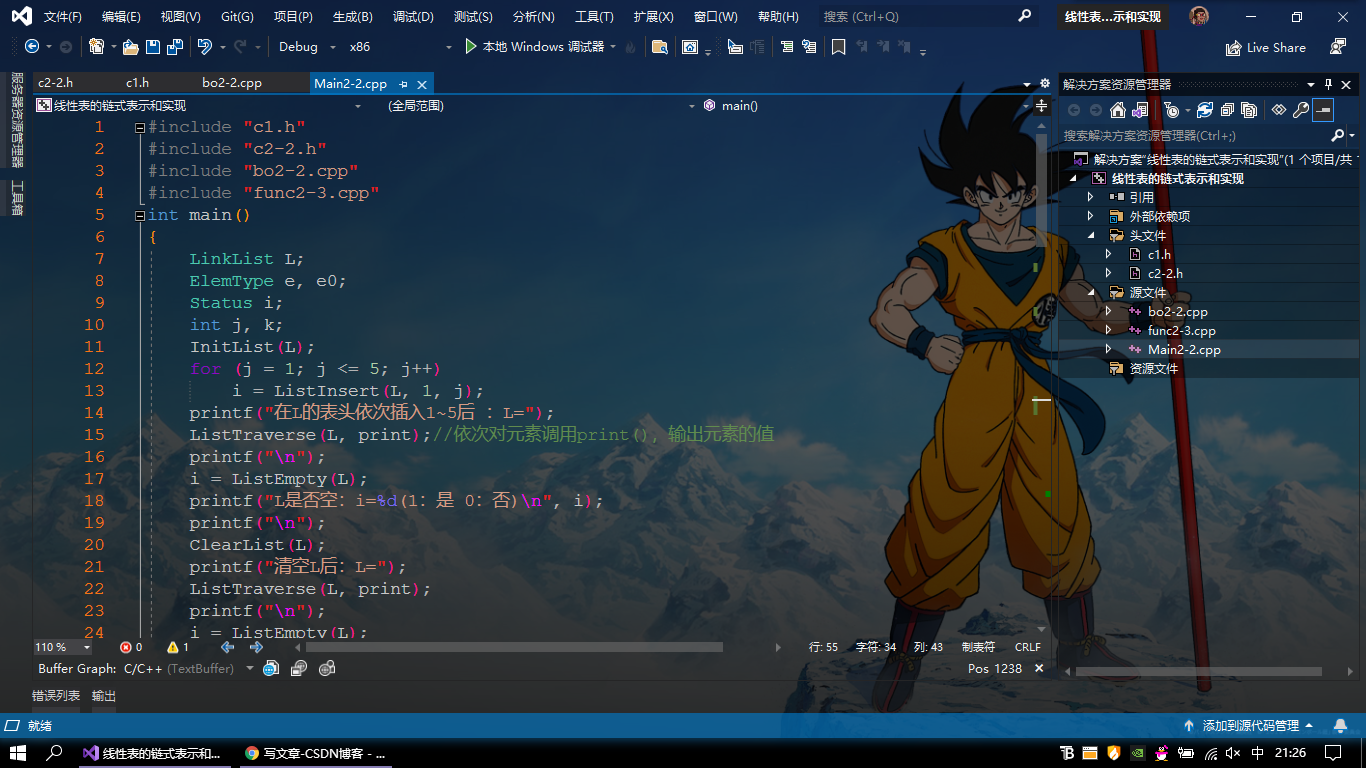Click the Pending Changes filter clock icon
The height and width of the screenshot is (768, 1366).
tap(1172, 110)
